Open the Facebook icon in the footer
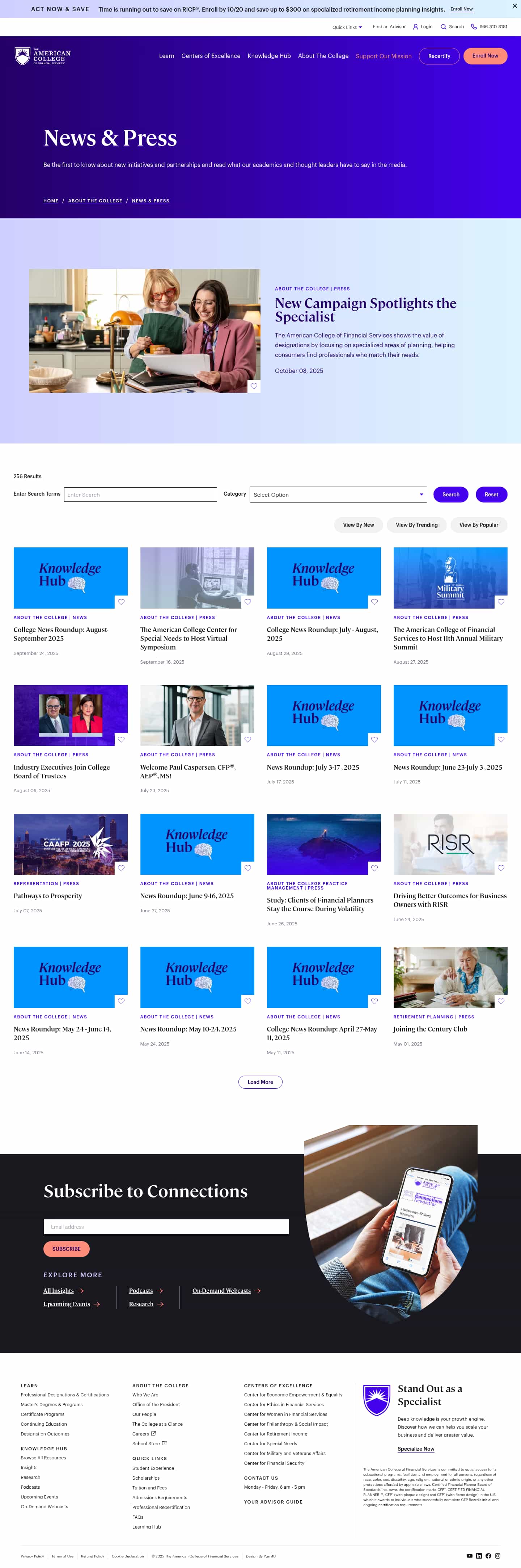Screen dimensions: 521x1568 click(x=488, y=1555)
